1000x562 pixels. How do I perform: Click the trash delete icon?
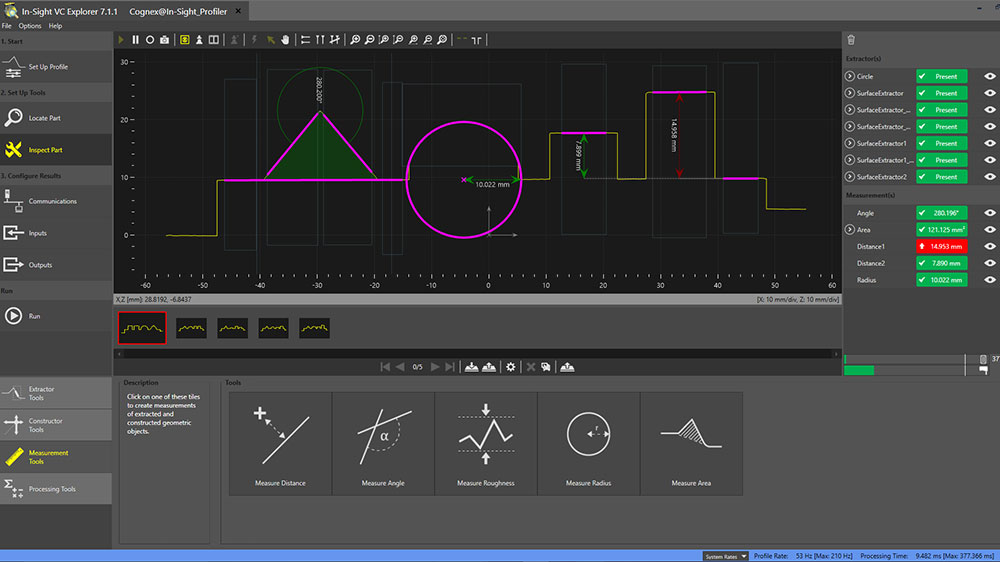tap(851, 40)
